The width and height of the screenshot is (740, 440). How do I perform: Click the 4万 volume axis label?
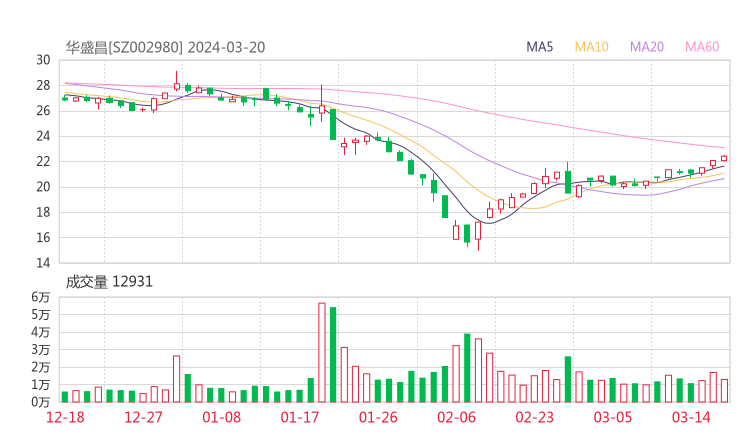coord(41,332)
